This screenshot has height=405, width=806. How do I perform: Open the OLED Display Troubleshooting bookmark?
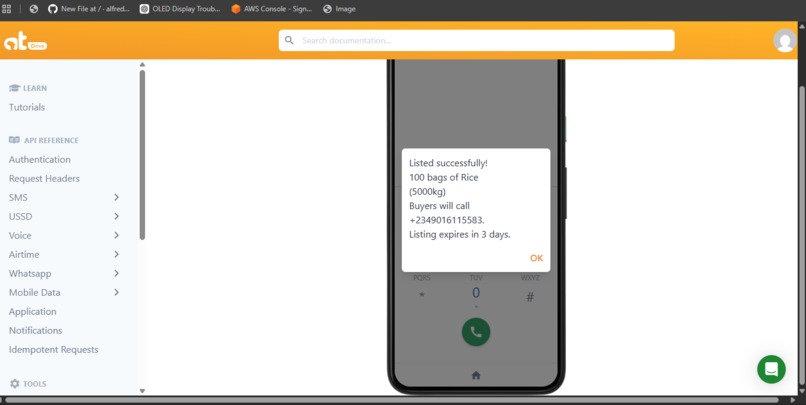[180, 9]
